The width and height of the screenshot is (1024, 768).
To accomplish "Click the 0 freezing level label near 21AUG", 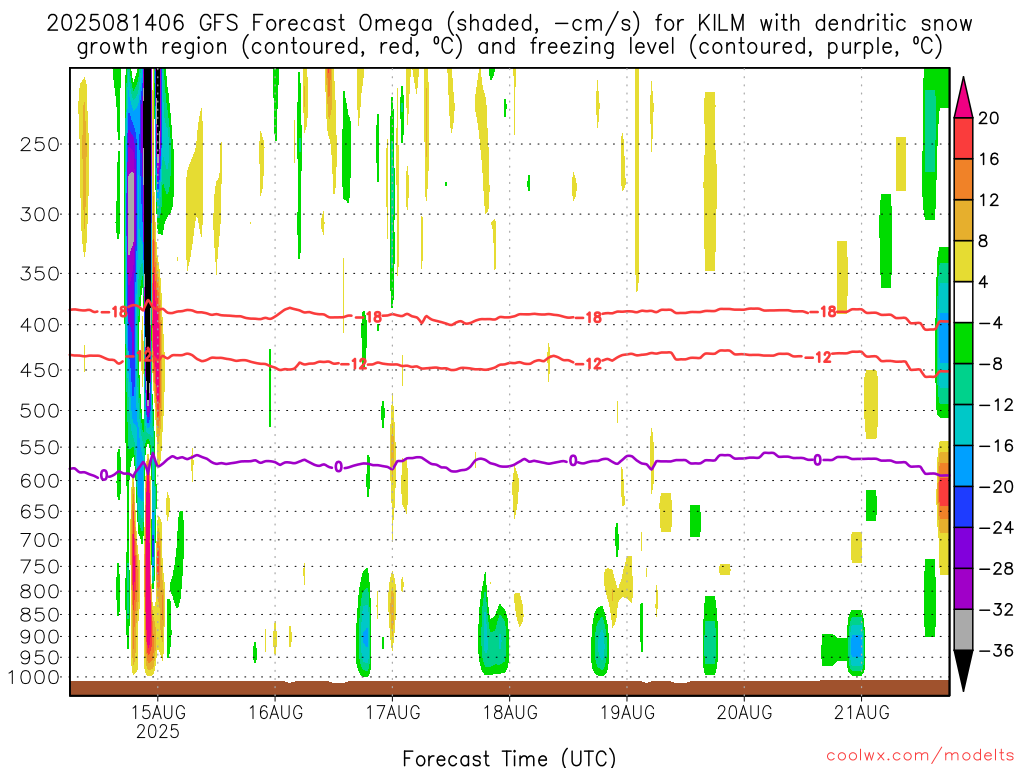I will [x=818, y=460].
